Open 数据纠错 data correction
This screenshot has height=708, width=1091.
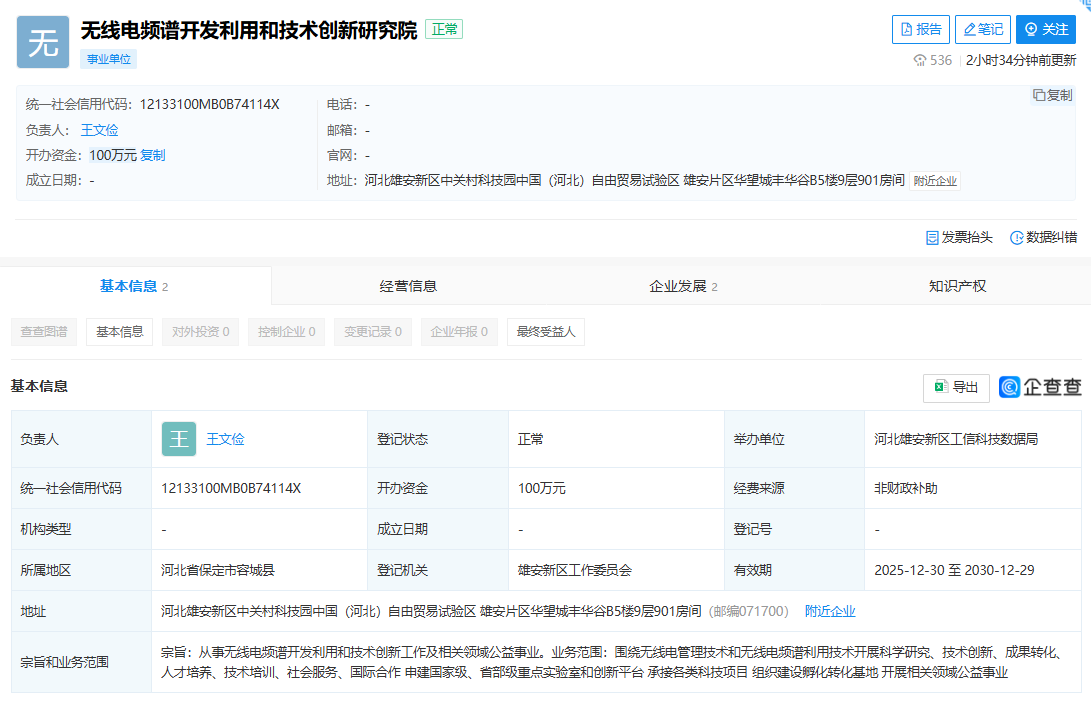[x=1043, y=237]
